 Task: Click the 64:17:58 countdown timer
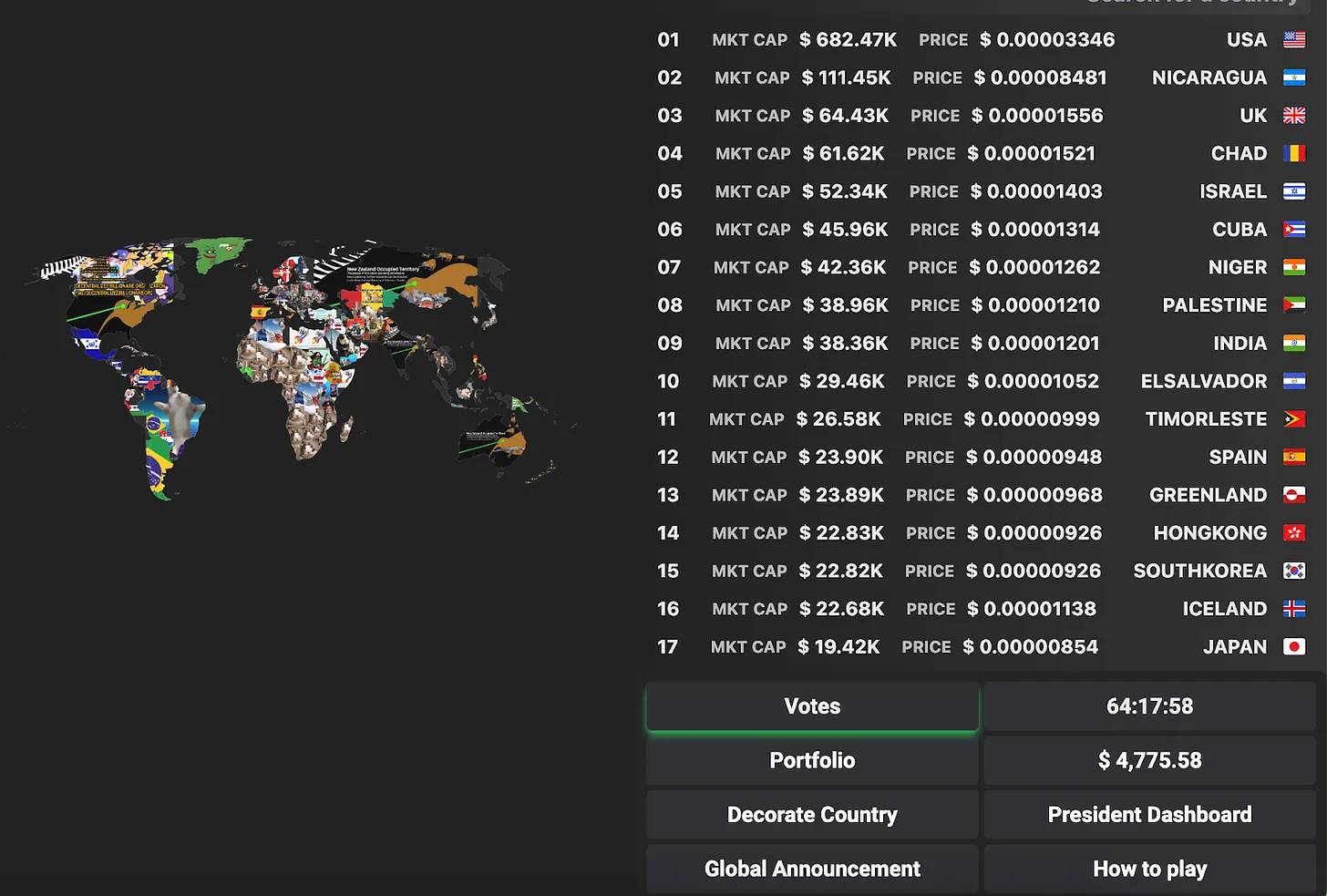pyautogui.click(x=1149, y=706)
